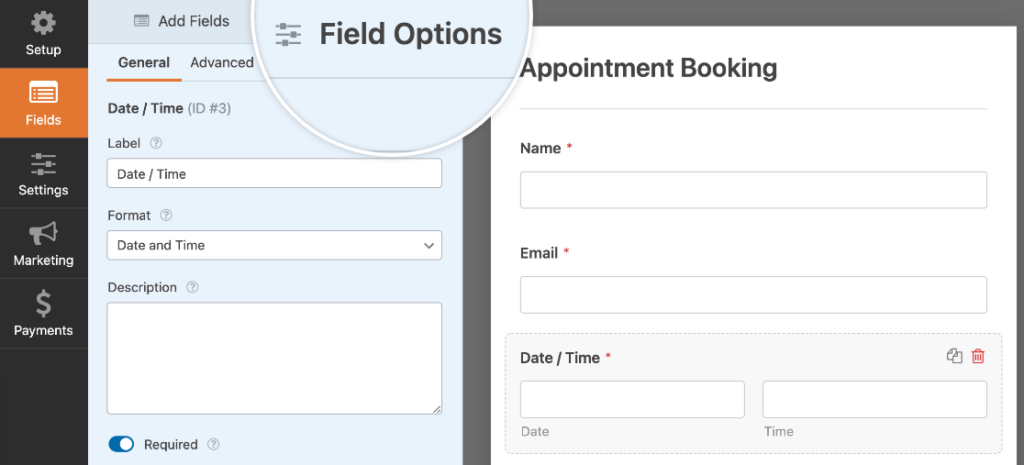This screenshot has height=465, width=1024.
Task: Duplicate the Date / Time field
Action: point(954,356)
